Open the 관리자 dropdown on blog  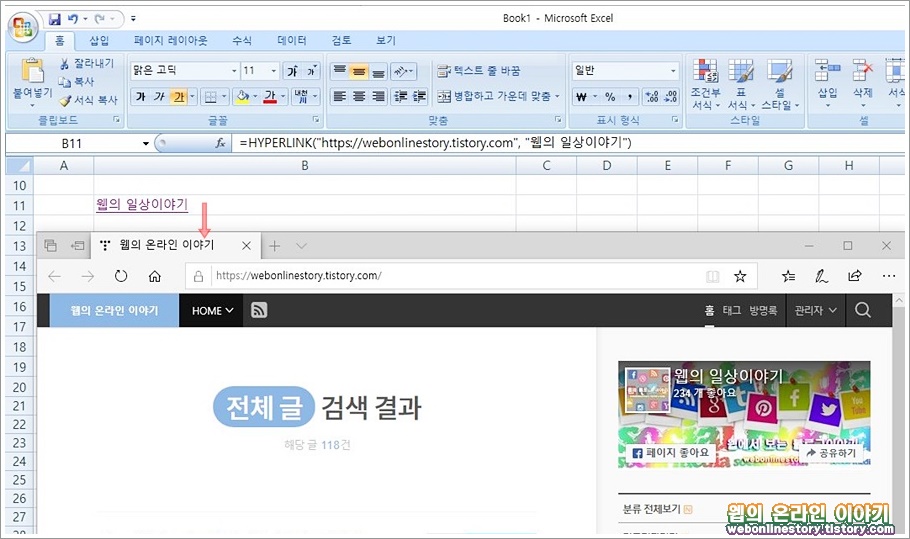click(815, 310)
